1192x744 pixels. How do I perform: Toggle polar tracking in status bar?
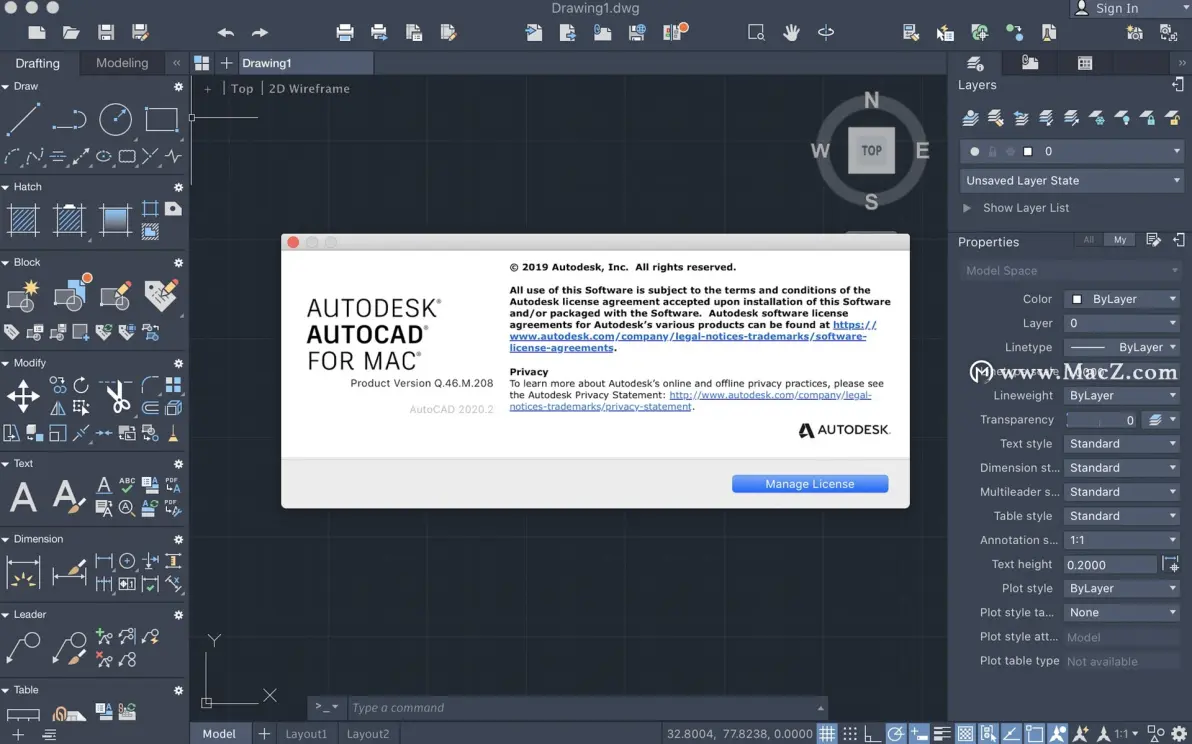[x=896, y=733]
